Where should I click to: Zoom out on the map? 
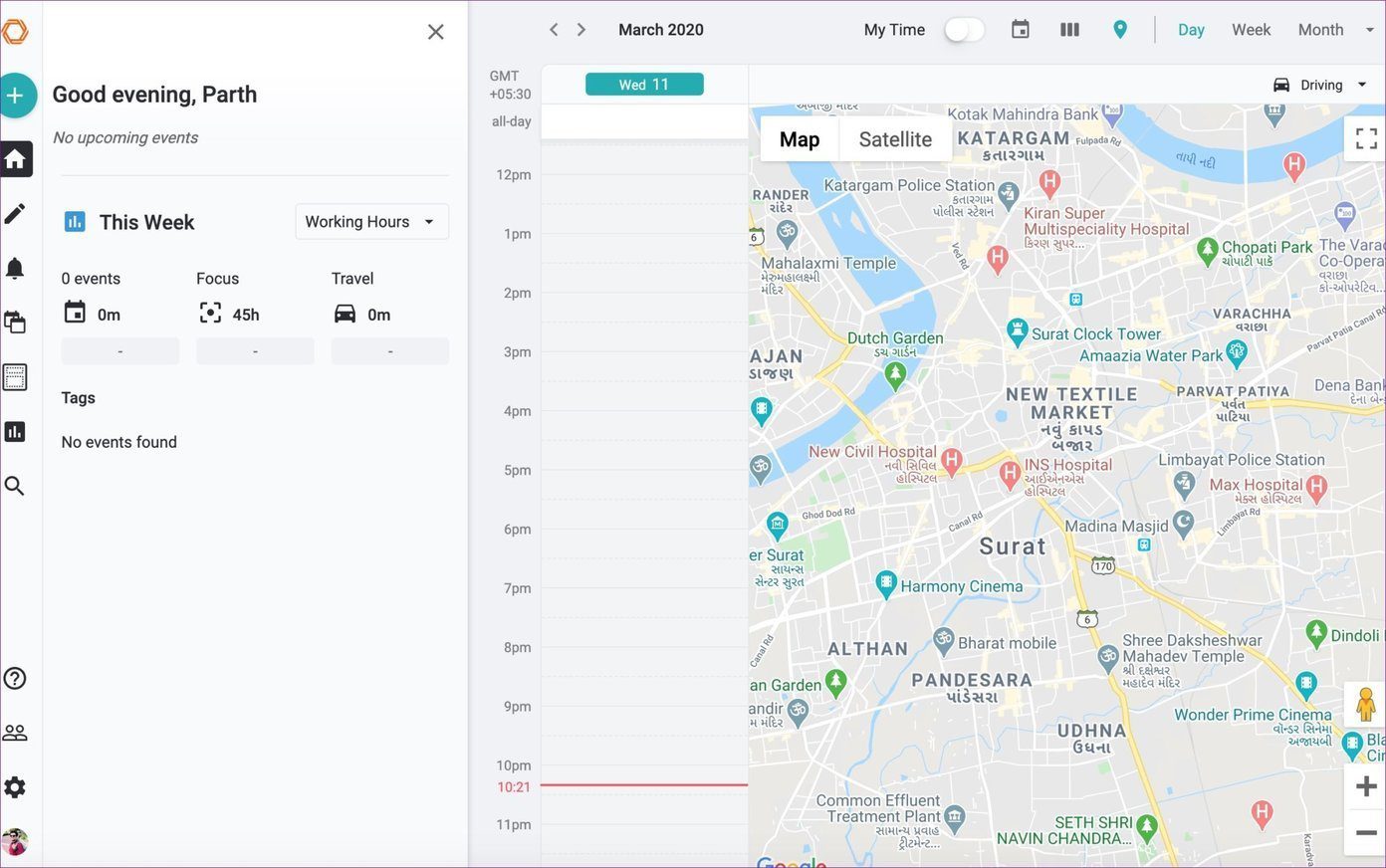pyautogui.click(x=1366, y=832)
